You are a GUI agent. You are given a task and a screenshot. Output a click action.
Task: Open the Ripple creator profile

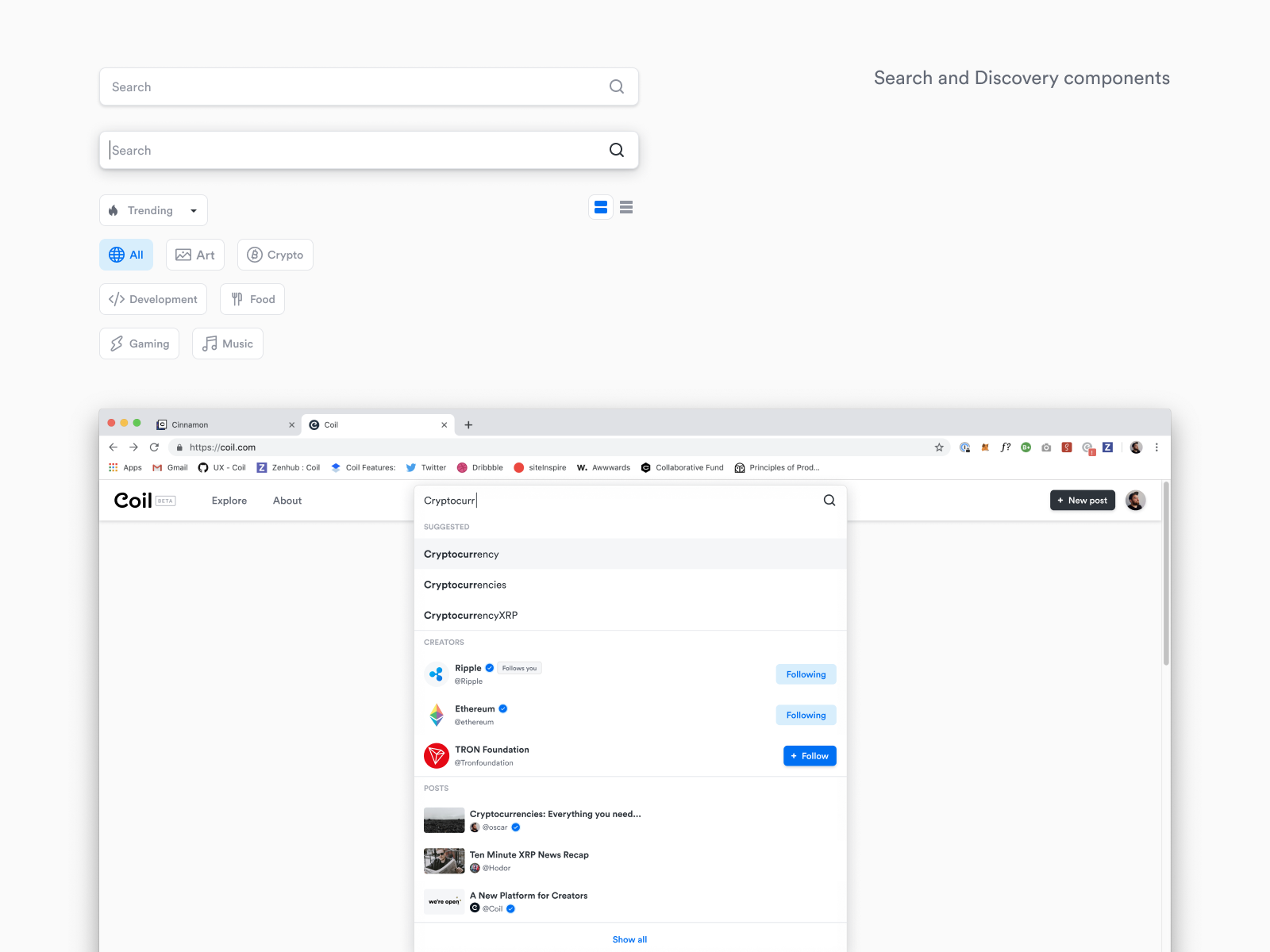click(468, 668)
